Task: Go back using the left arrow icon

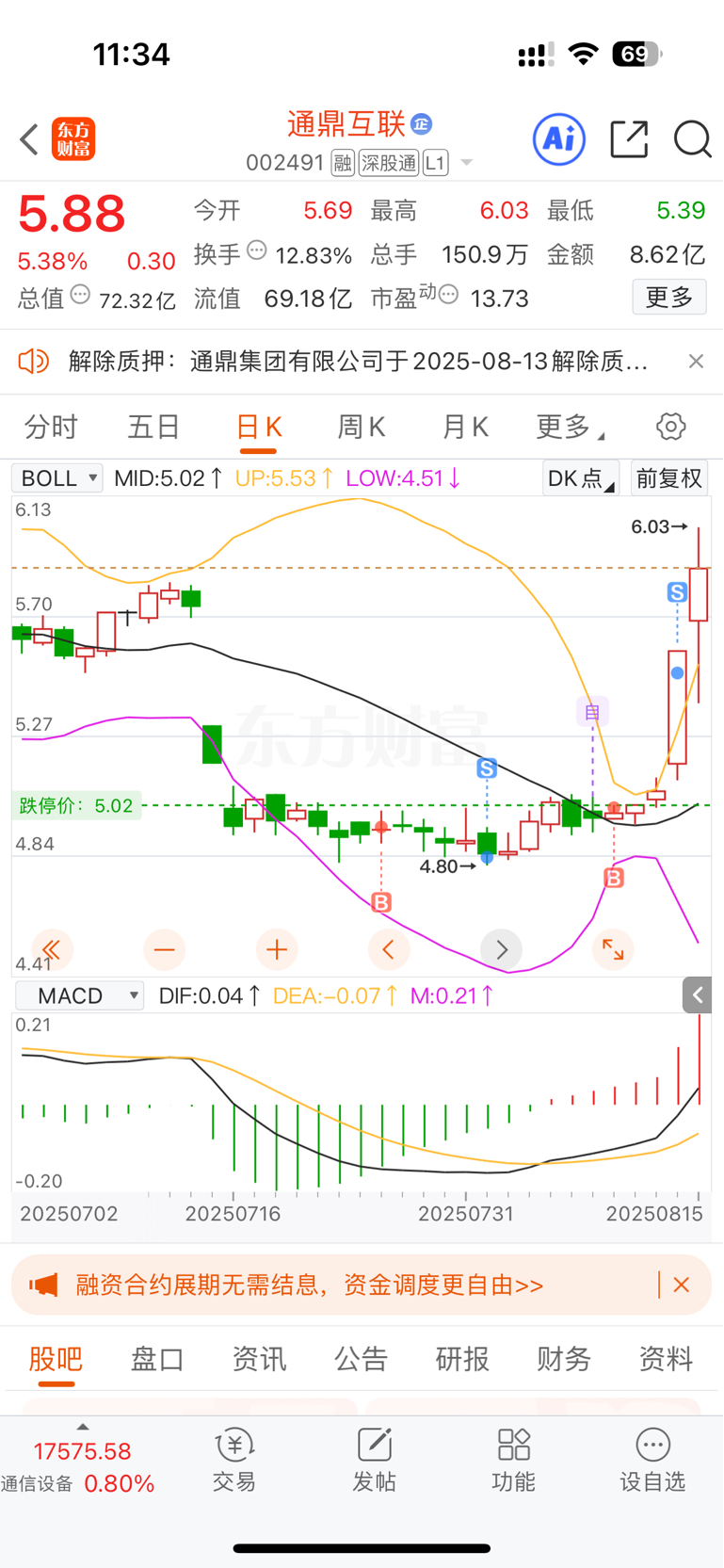Action: click(x=29, y=139)
